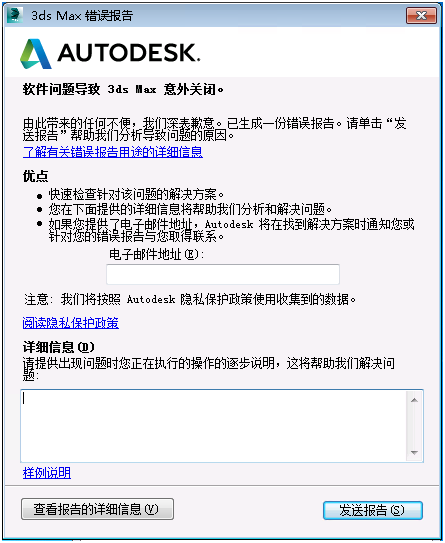The height and width of the screenshot is (543, 445).
Task: Click the 注意 privacy policy notice text
Action: tap(190, 299)
